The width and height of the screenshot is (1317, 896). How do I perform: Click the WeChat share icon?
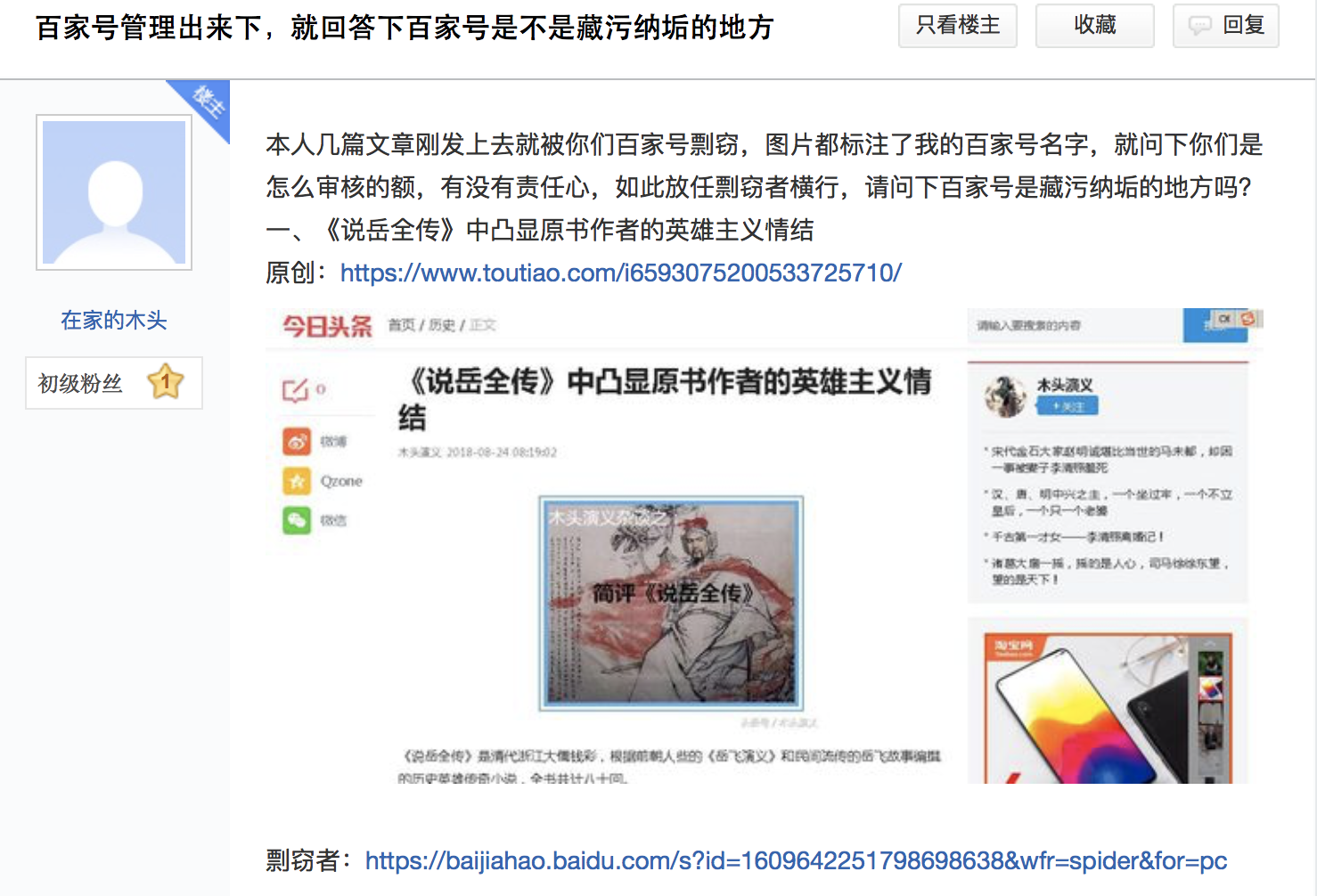coord(297,520)
